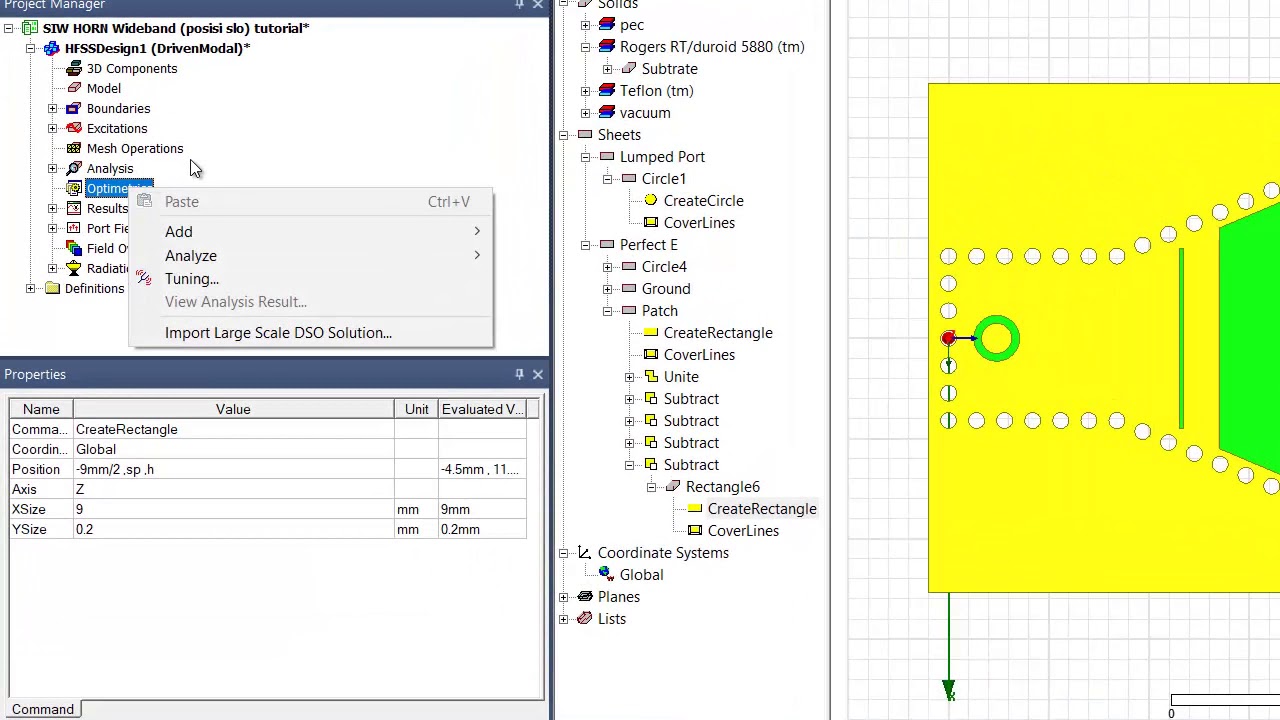Click the Tuning icon in context menu
The width and height of the screenshot is (1280, 720).
tap(145, 279)
